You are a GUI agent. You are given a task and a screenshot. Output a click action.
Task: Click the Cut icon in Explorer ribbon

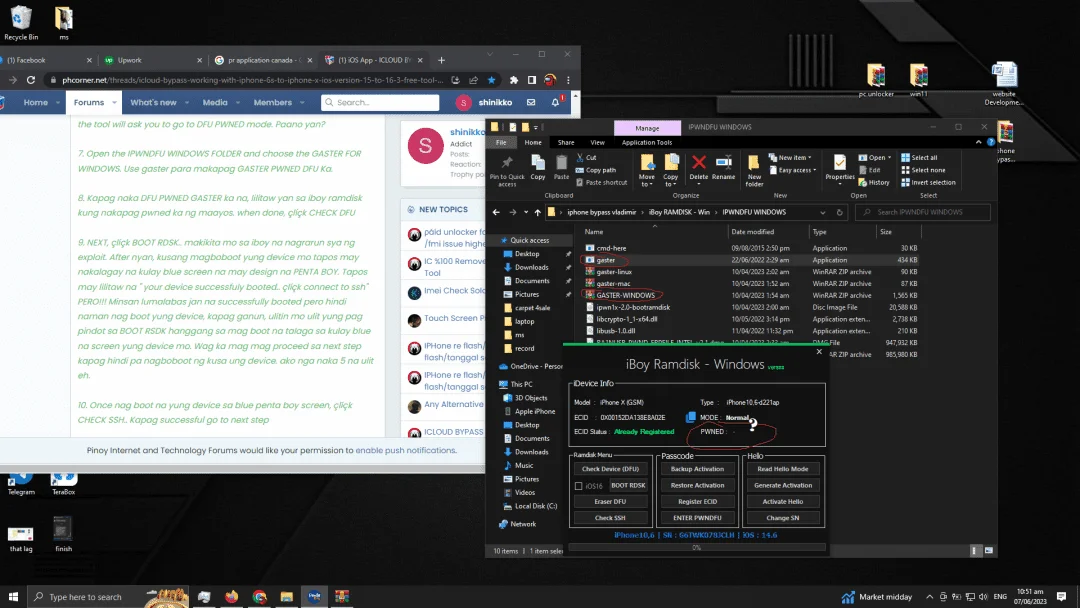pos(581,158)
